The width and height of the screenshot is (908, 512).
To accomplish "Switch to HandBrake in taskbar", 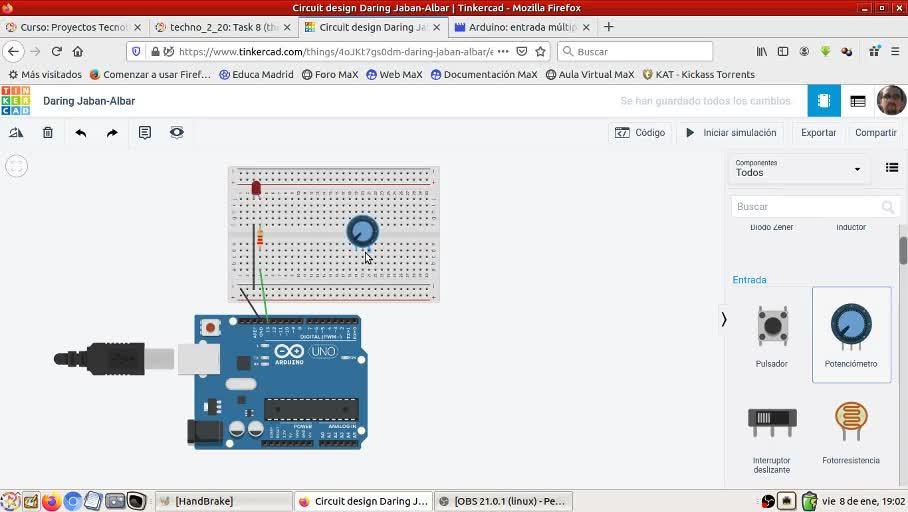I will [x=224, y=501].
